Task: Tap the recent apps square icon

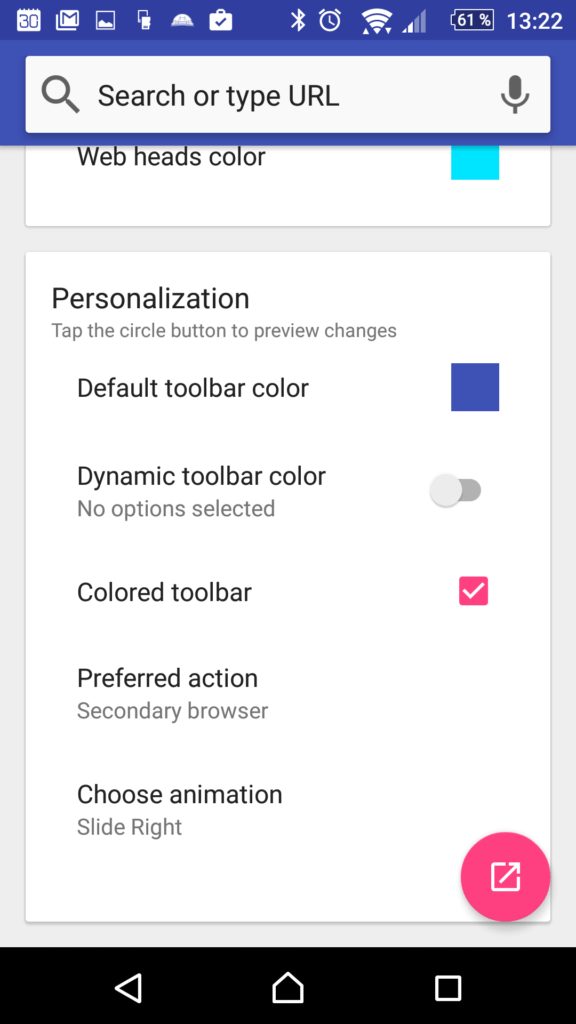Action: pyautogui.click(x=448, y=987)
